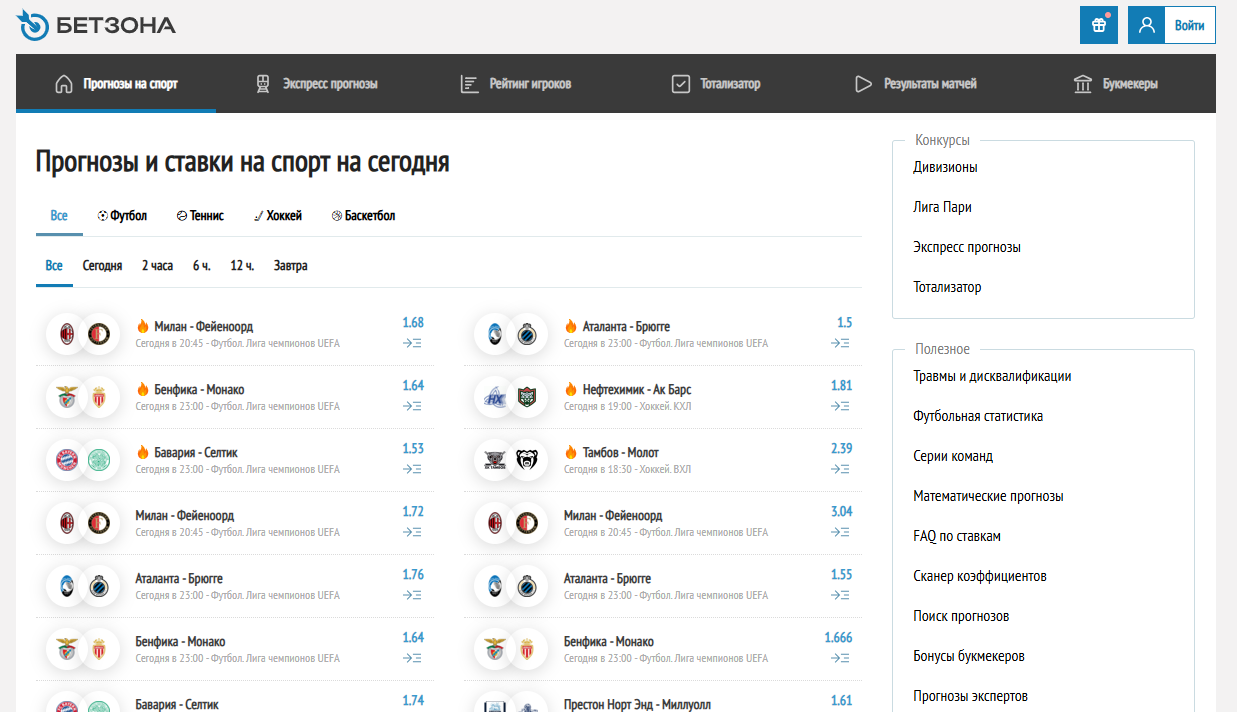
Task: Open the Экспресс прогнозы navigation tab
Action: coord(317,84)
